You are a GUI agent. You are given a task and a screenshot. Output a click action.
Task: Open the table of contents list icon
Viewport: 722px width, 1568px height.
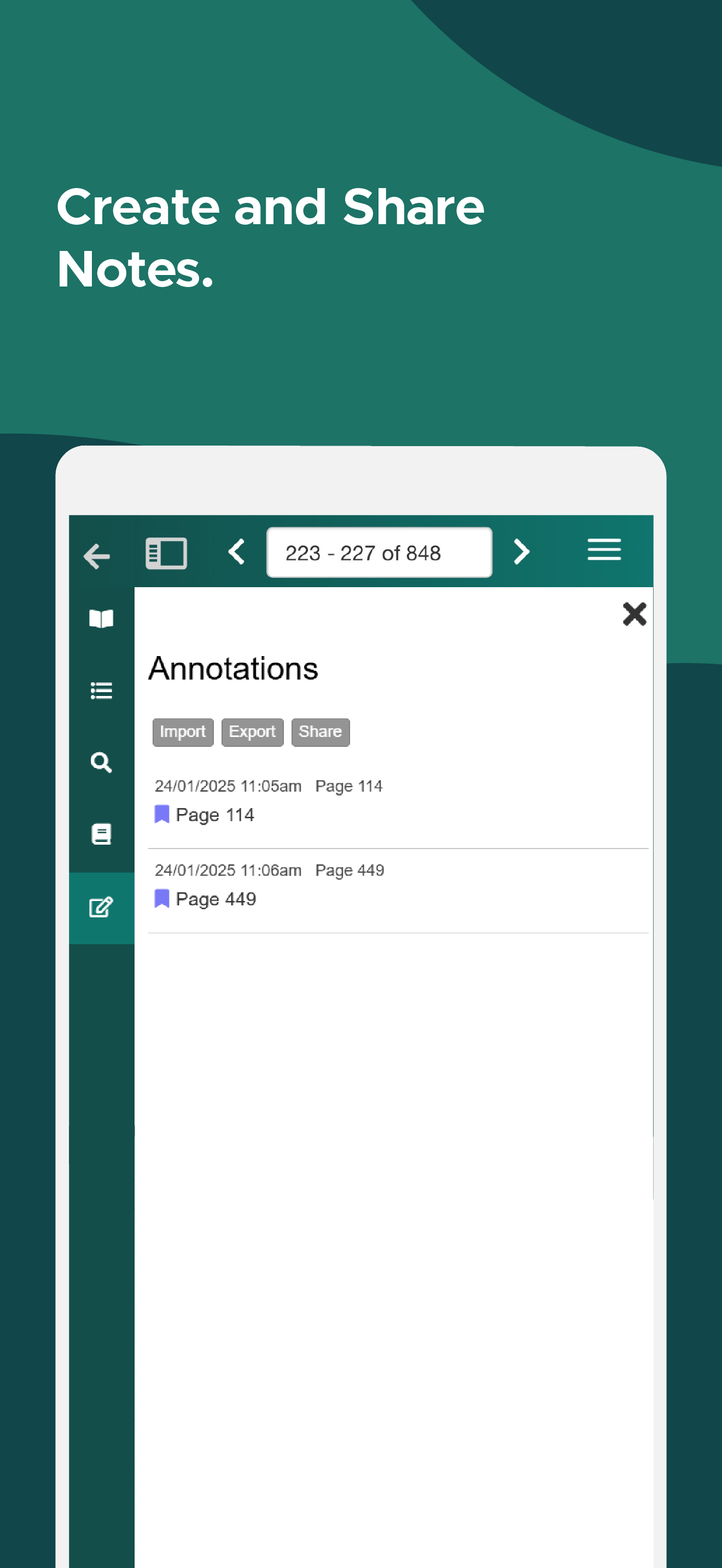101,691
